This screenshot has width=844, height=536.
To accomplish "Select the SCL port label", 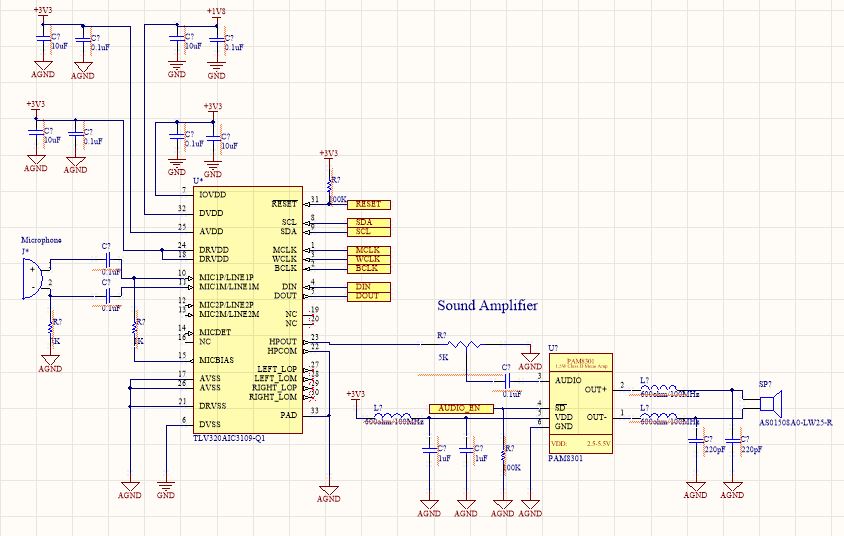I will [x=369, y=231].
